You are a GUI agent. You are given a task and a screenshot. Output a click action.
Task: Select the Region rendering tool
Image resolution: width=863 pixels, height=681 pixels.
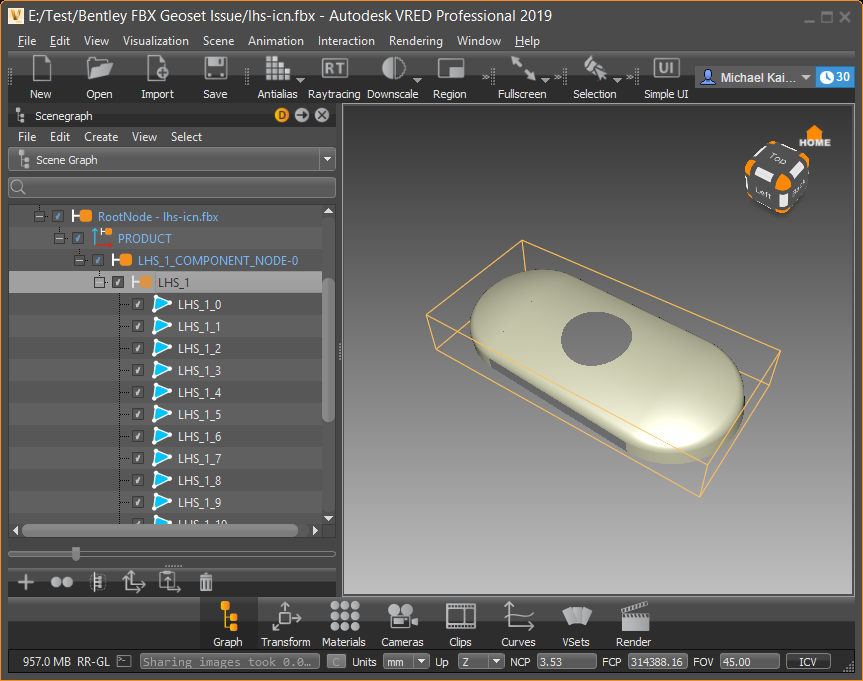coord(450,67)
